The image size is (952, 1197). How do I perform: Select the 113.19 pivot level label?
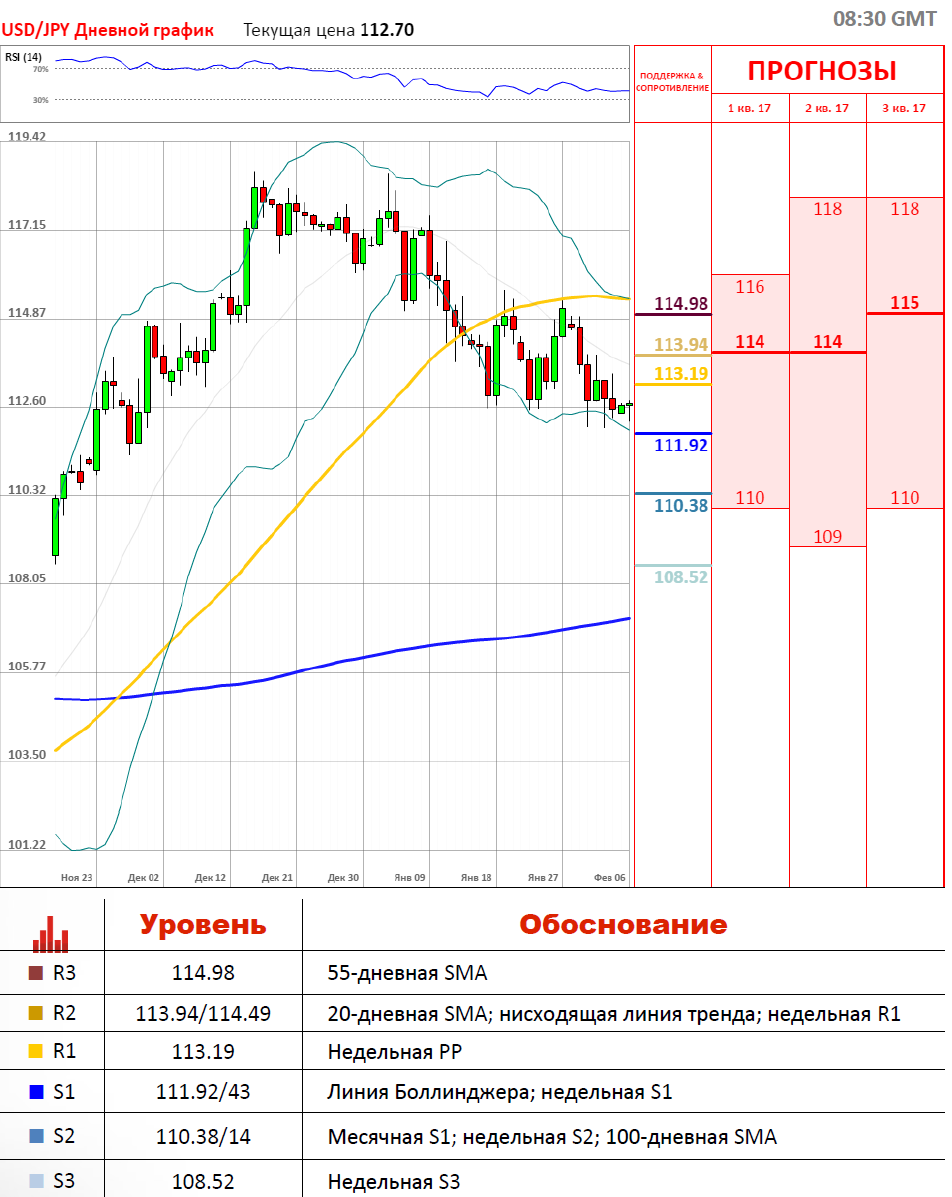681,374
